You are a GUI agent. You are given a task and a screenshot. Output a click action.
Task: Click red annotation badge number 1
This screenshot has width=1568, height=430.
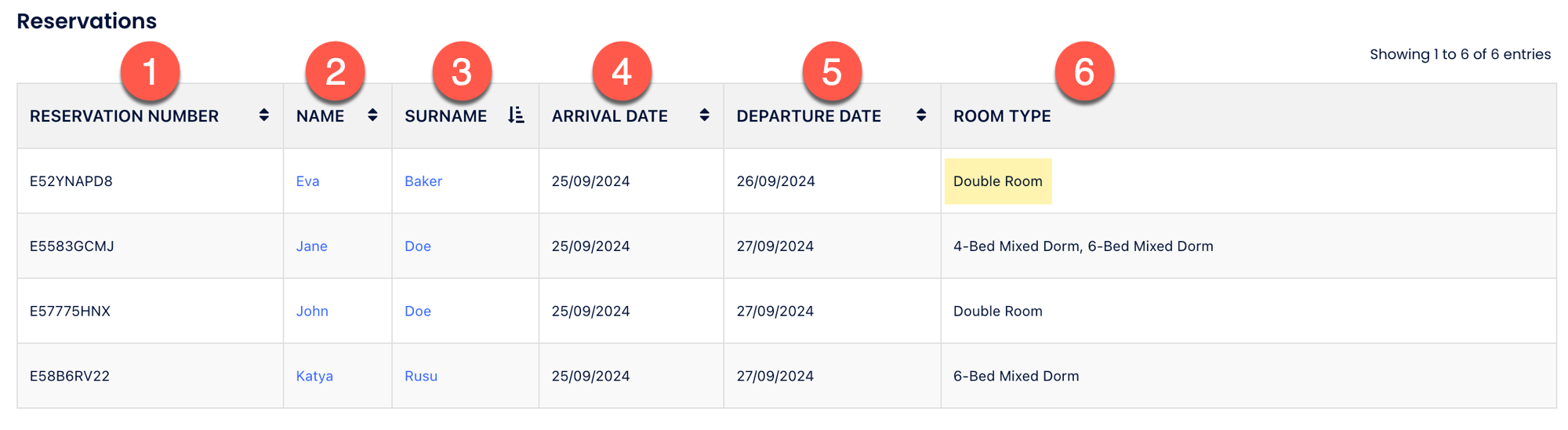pyautogui.click(x=150, y=71)
